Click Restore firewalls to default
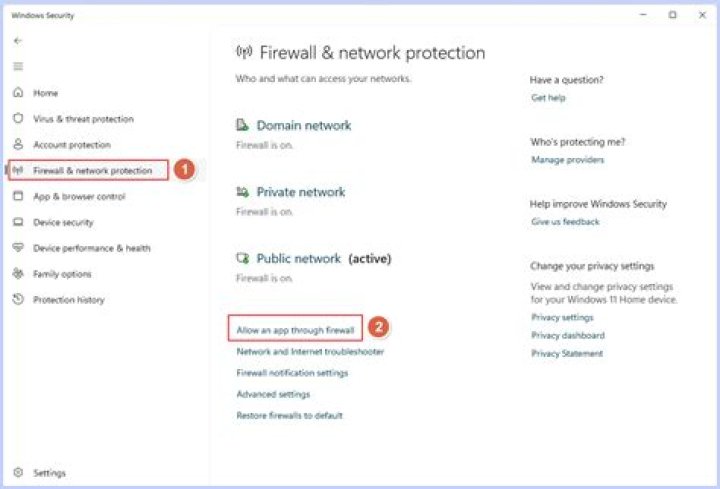 pyautogui.click(x=289, y=415)
